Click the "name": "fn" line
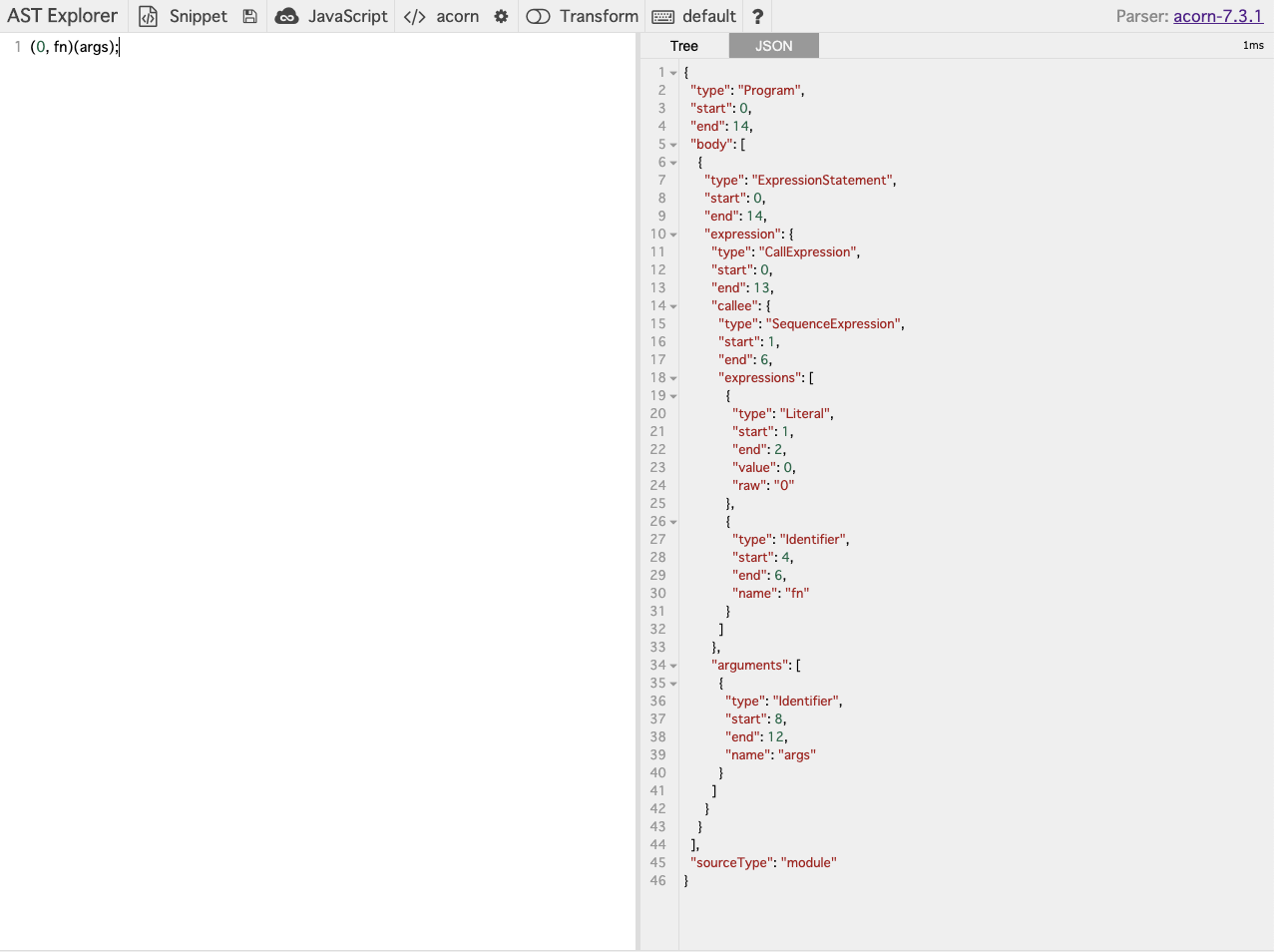The image size is (1274, 952). click(x=770, y=593)
